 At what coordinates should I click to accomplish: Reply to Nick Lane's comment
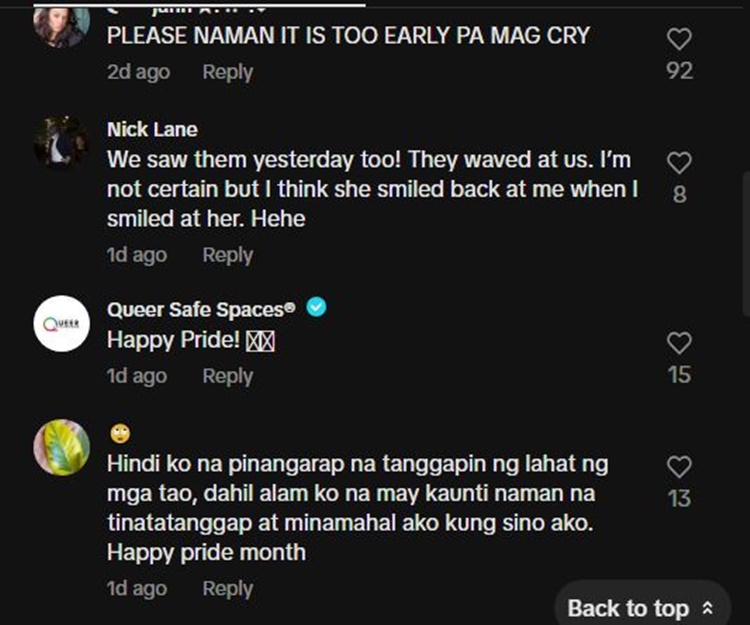click(227, 255)
